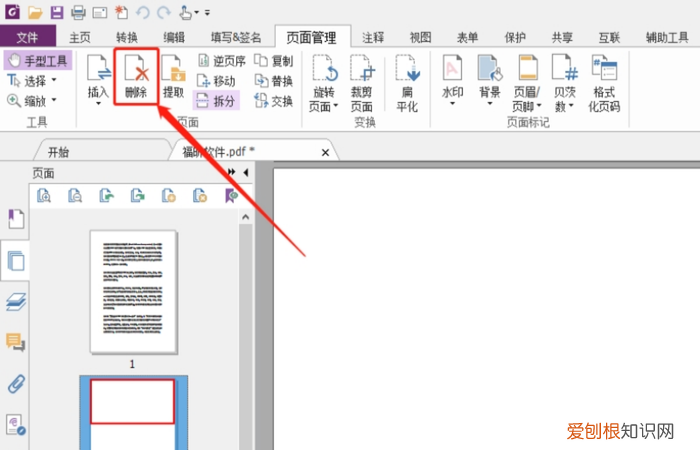
Task: Click the 替换 replace pages button
Action: 274,81
